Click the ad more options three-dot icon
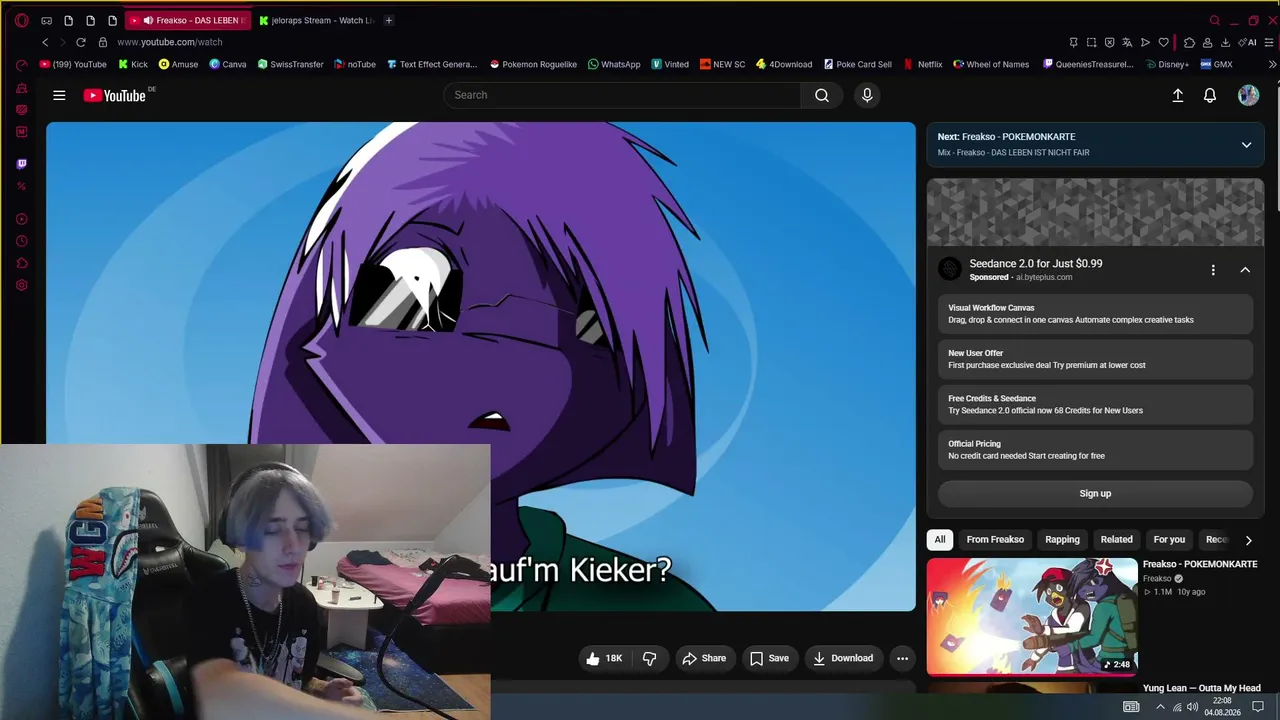The width and height of the screenshot is (1280, 720). 1213,270
